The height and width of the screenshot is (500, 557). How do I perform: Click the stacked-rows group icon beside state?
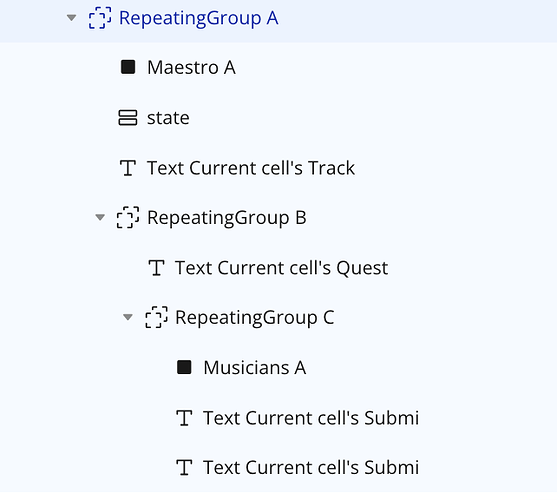pyautogui.click(x=128, y=118)
